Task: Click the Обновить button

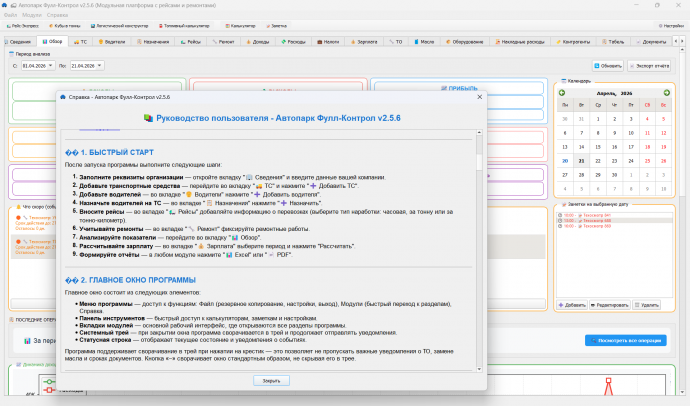Action: pyautogui.click(x=608, y=66)
